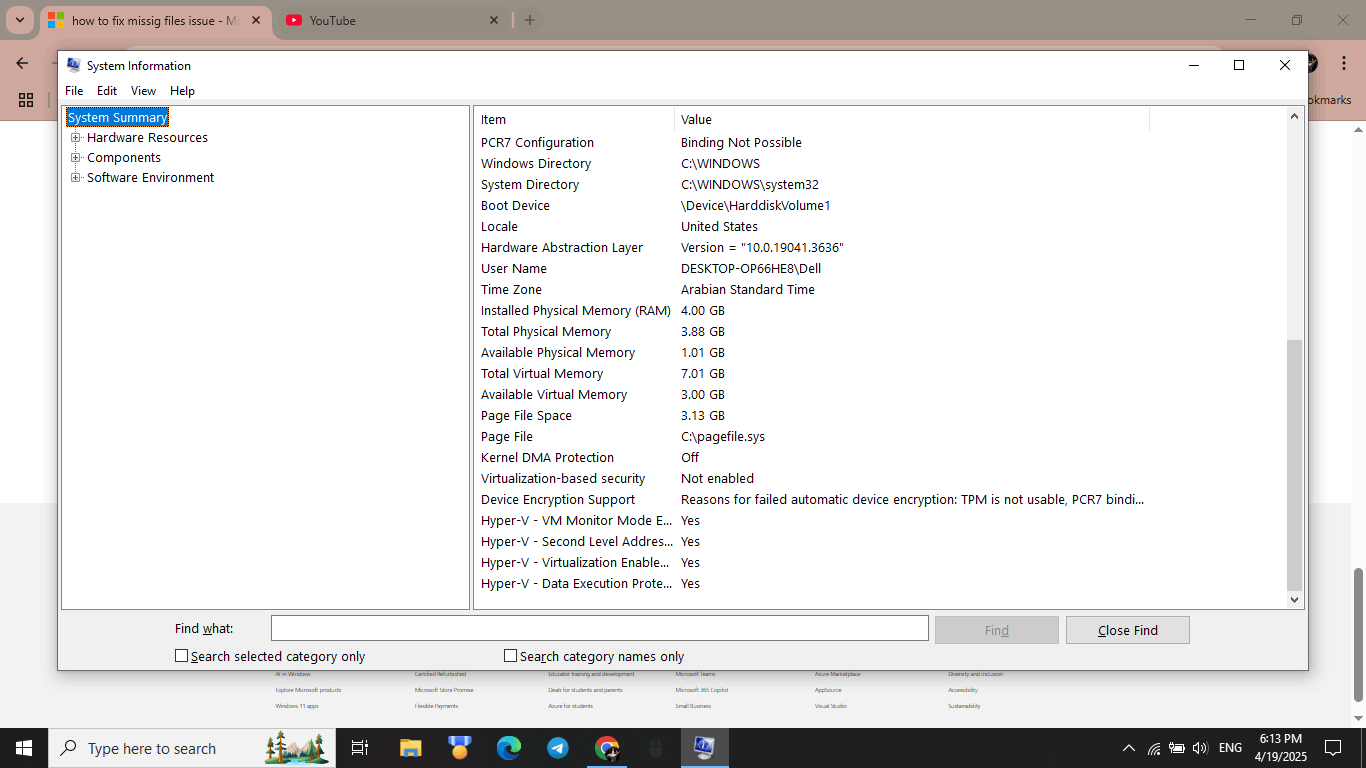
Task: Click the Find what input field
Action: click(600, 628)
